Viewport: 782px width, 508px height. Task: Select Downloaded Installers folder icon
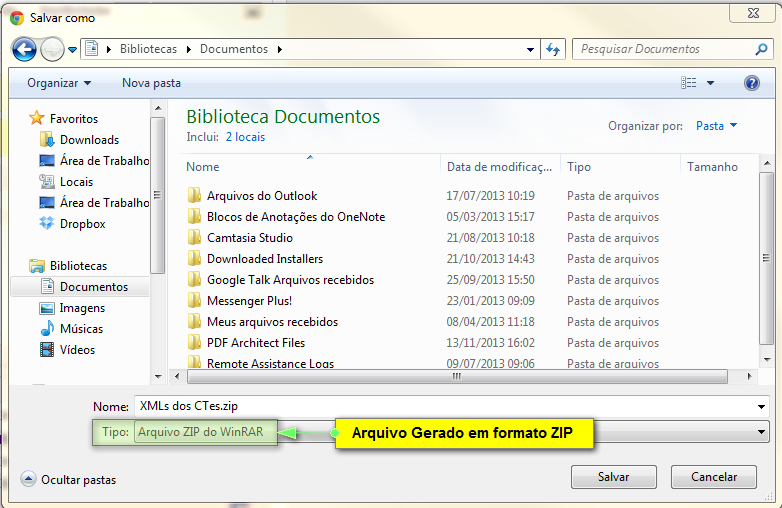point(194,258)
